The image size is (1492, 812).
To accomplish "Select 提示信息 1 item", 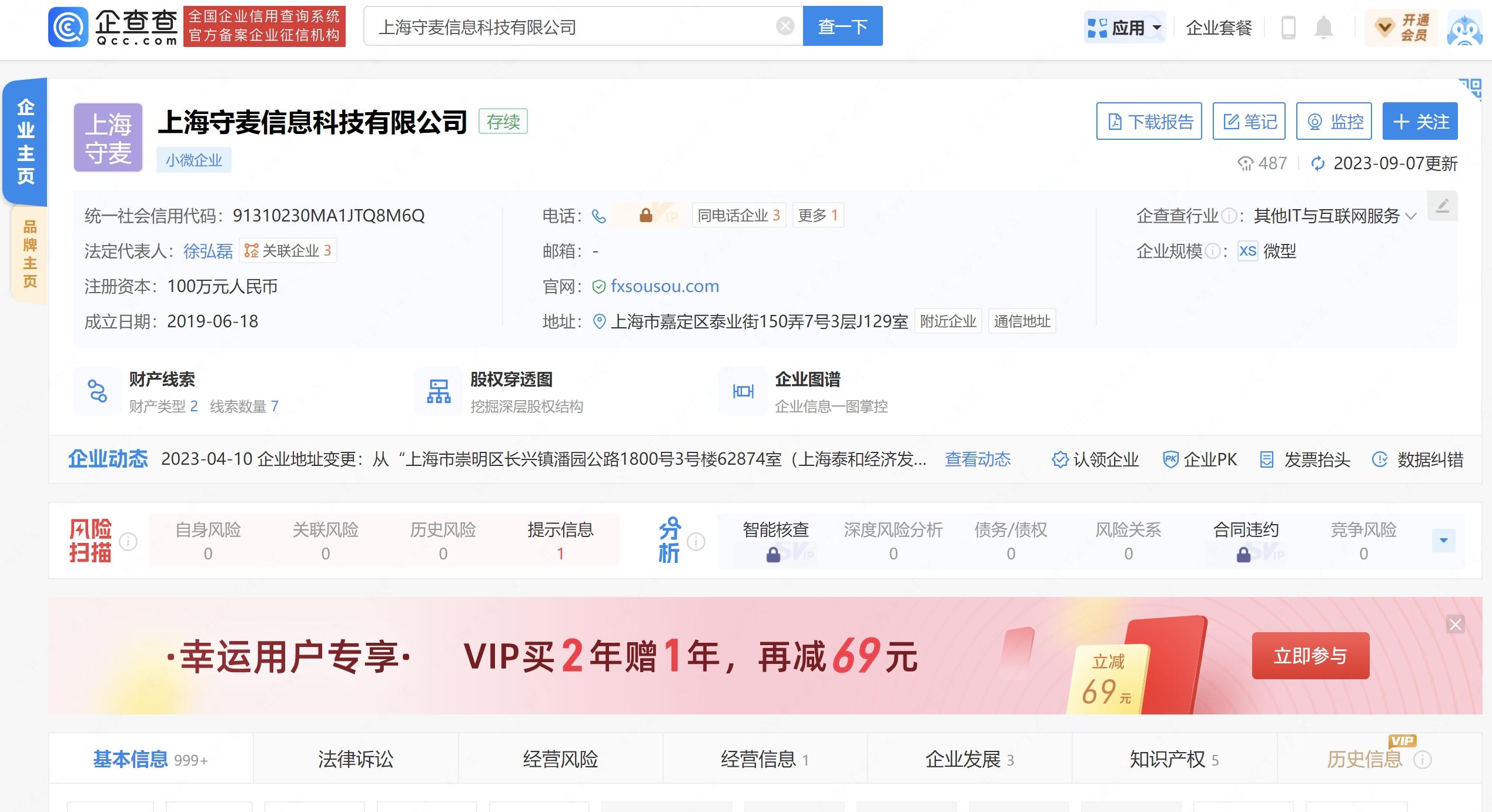I will 560,541.
